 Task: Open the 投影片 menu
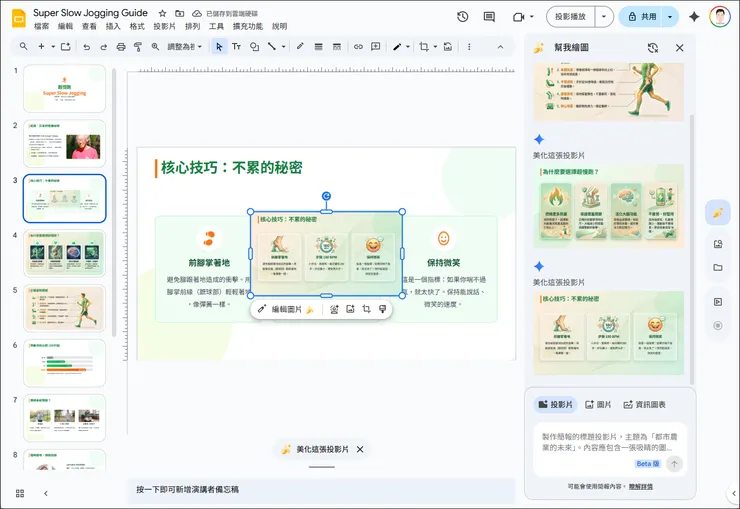point(164,26)
